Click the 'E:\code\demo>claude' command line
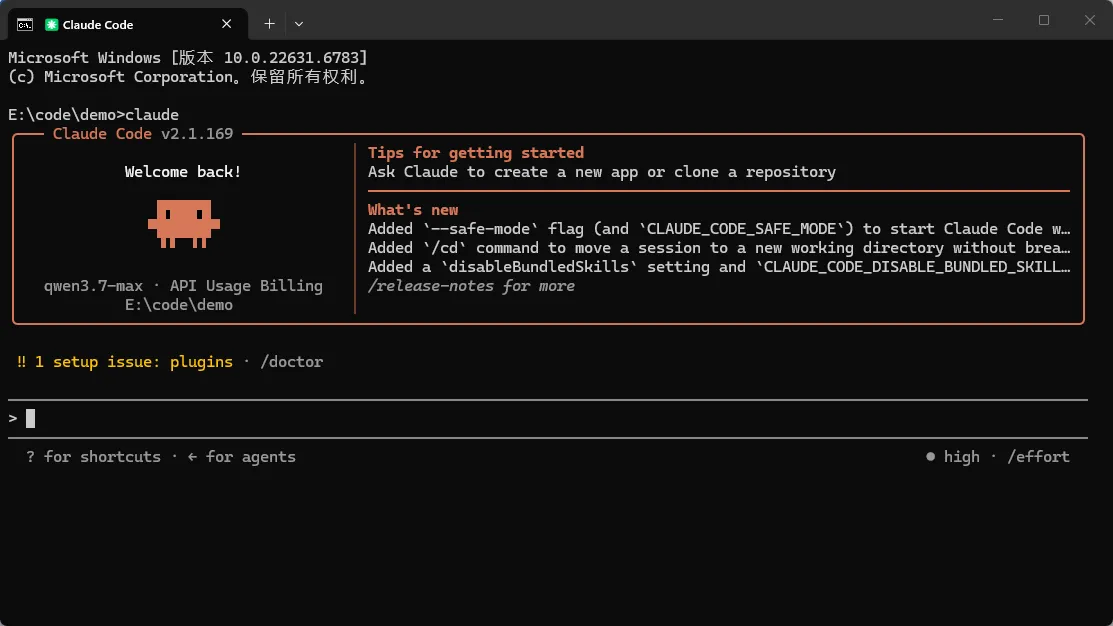This screenshot has width=1113, height=626. click(x=94, y=115)
